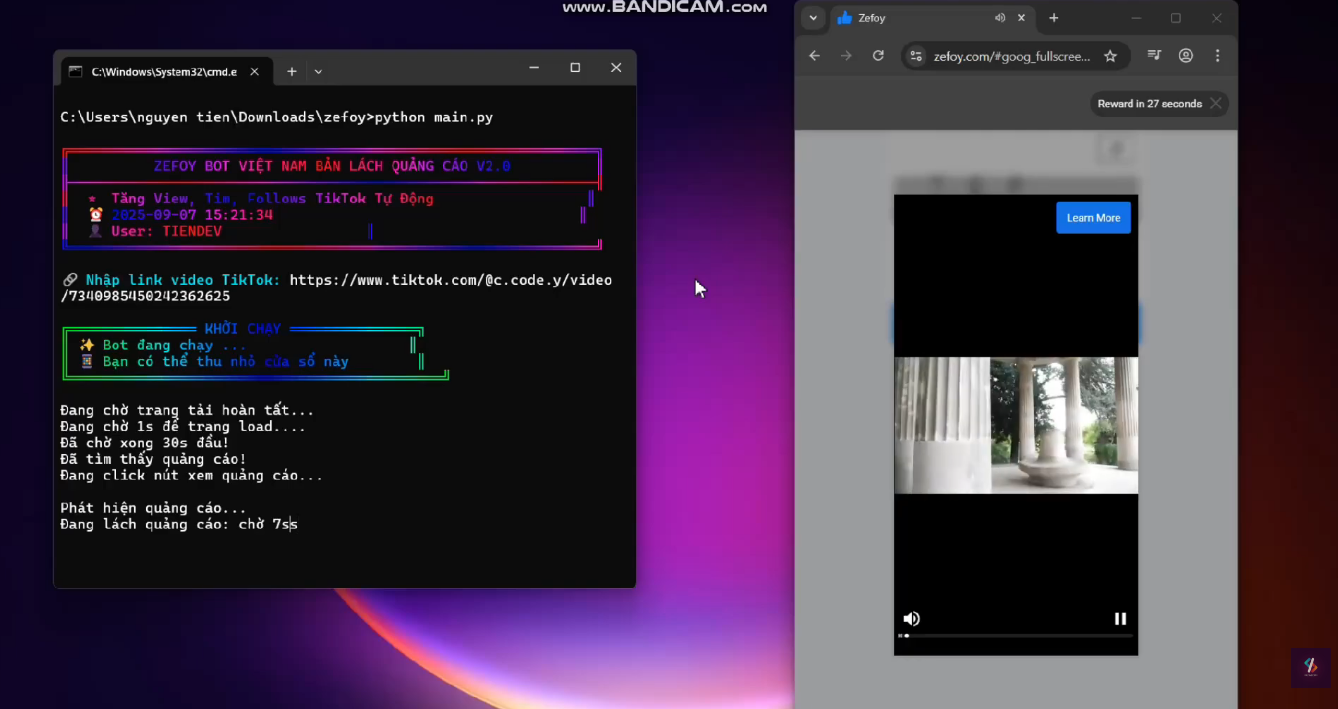Click the zefoy.com address bar
Viewport: 1338px width, 709px height.
click(x=1010, y=56)
